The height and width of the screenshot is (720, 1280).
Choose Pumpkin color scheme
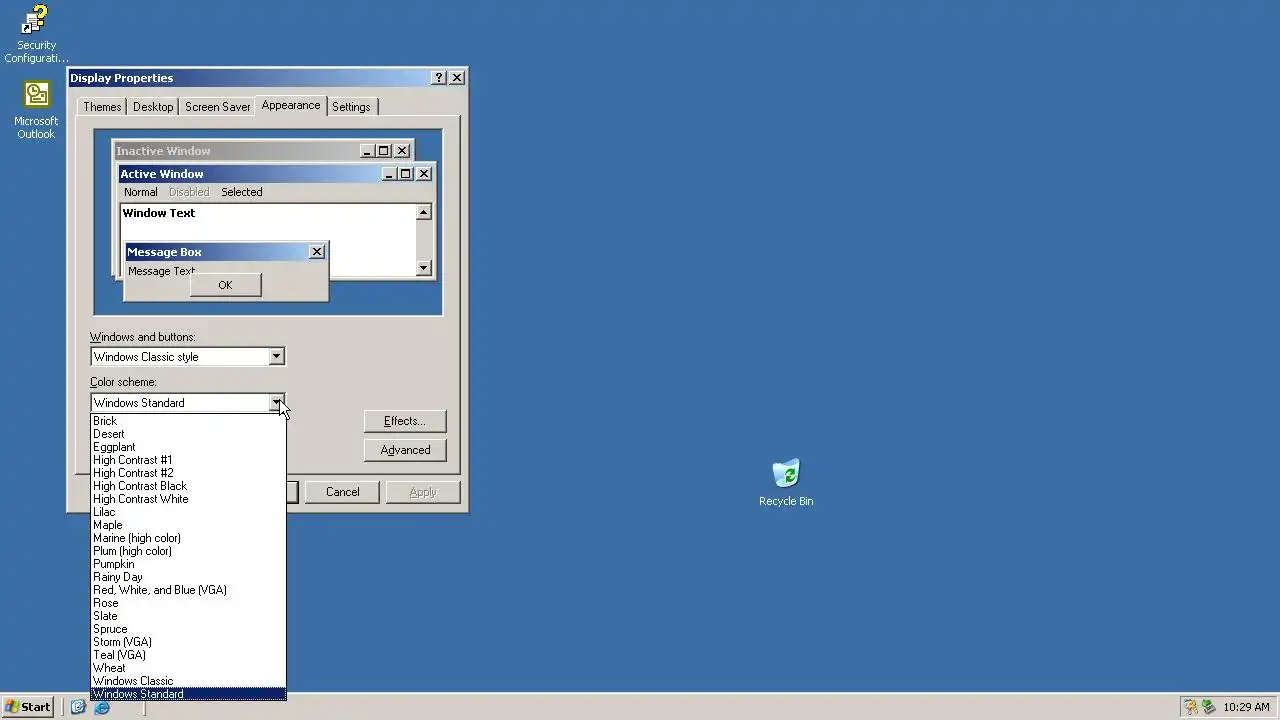[x=188, y=564]
